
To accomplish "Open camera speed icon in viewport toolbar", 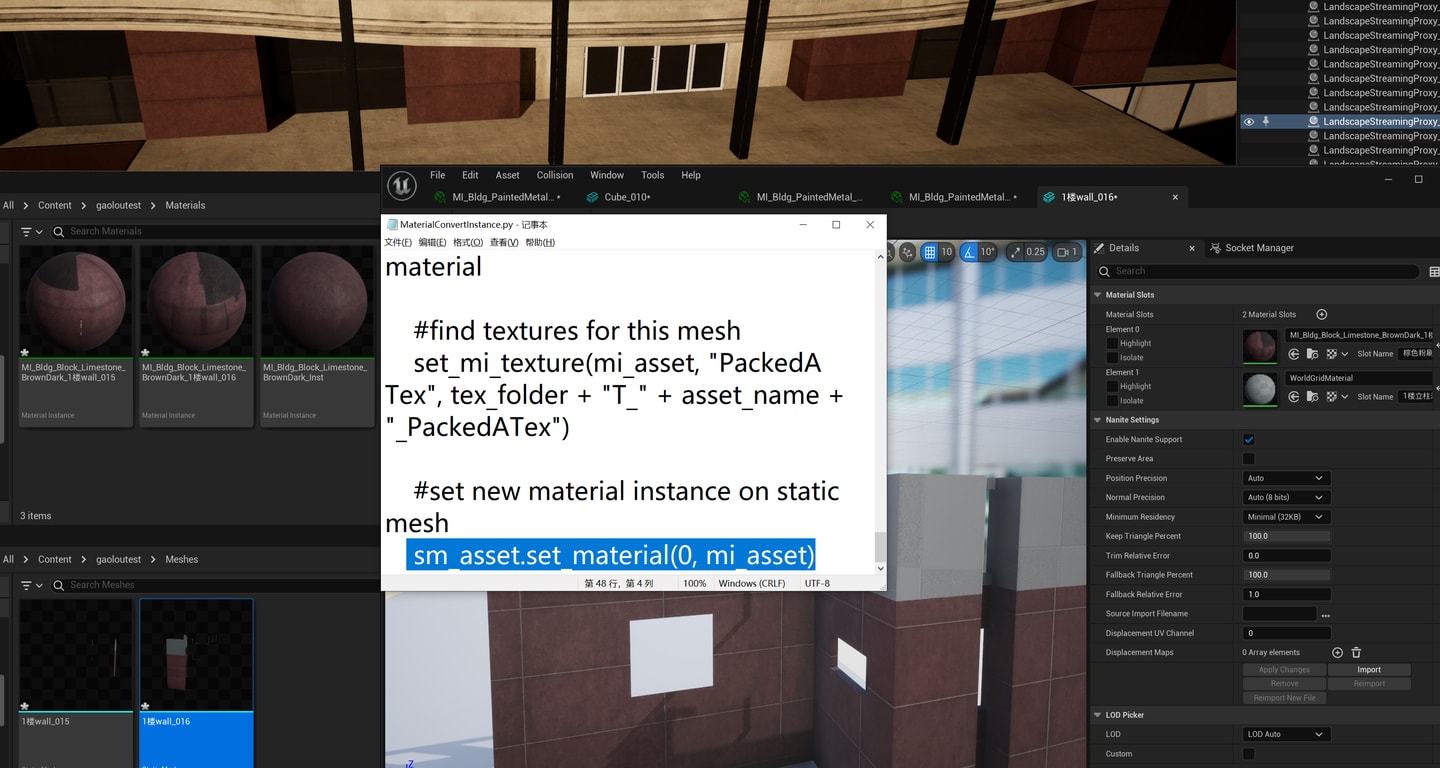I will [x=1063, y=252].
